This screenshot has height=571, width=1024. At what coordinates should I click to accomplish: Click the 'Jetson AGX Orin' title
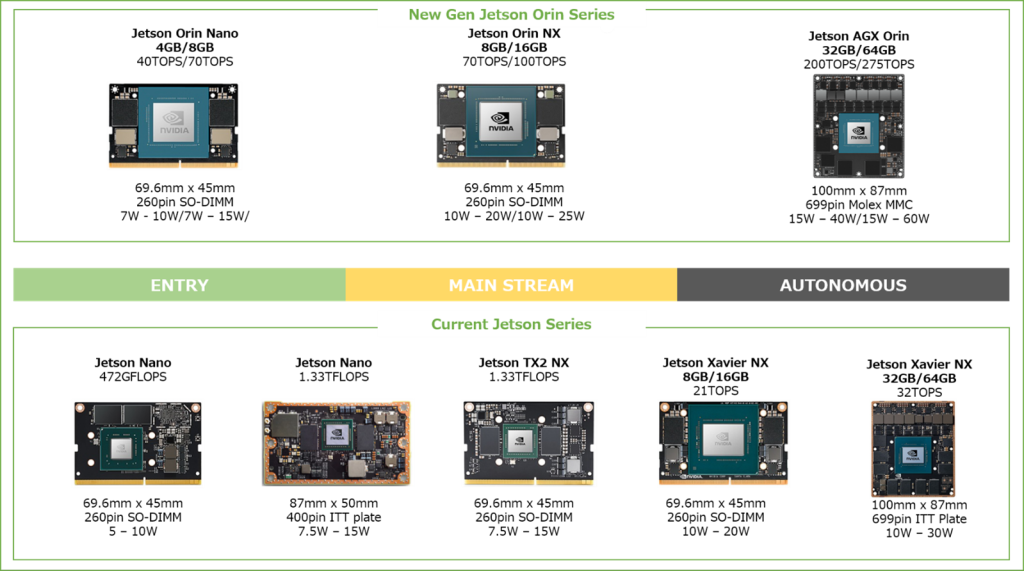(859, 36)
